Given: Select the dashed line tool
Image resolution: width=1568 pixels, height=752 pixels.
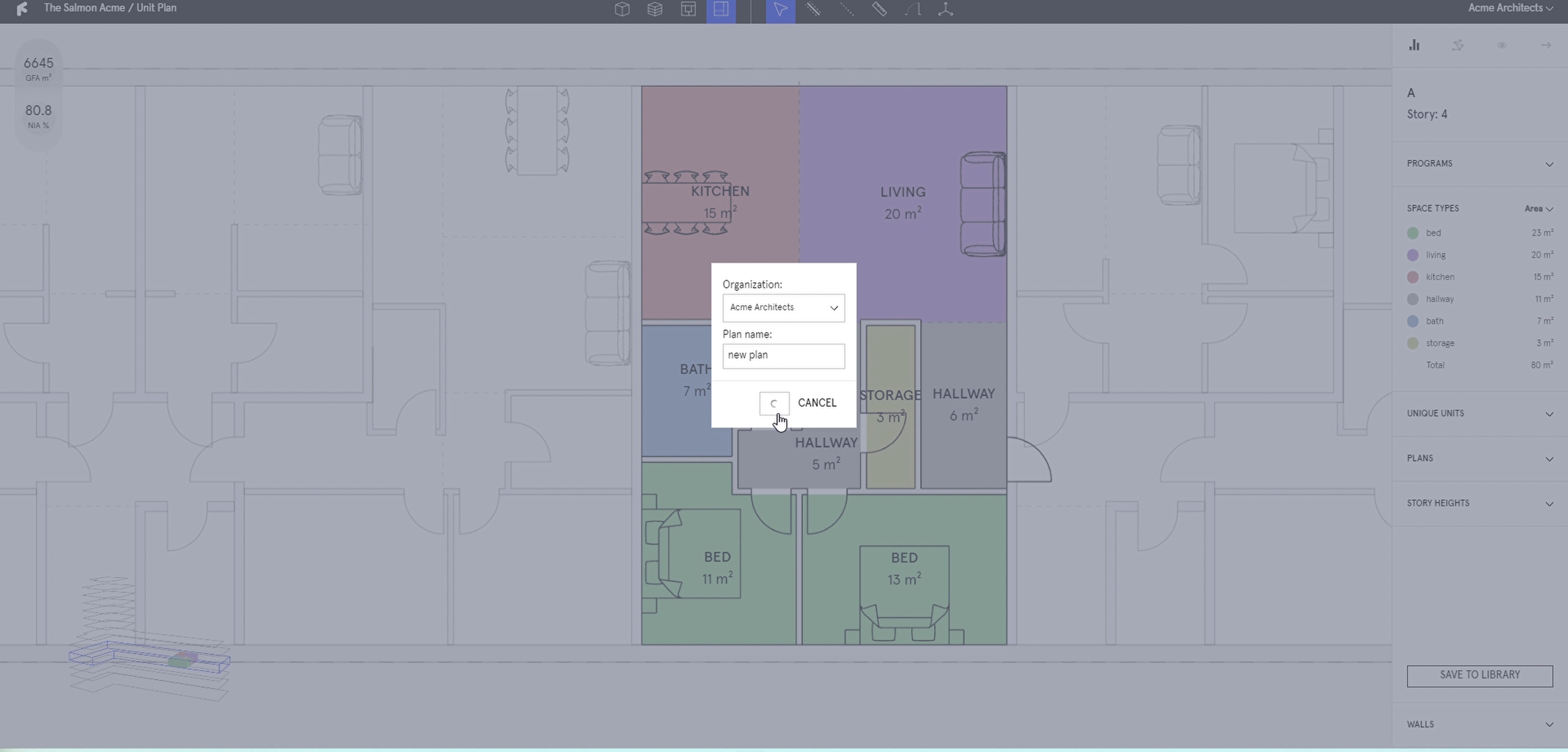Looking at the screenshot, I should pyautogui.click(x=846, y=10).
